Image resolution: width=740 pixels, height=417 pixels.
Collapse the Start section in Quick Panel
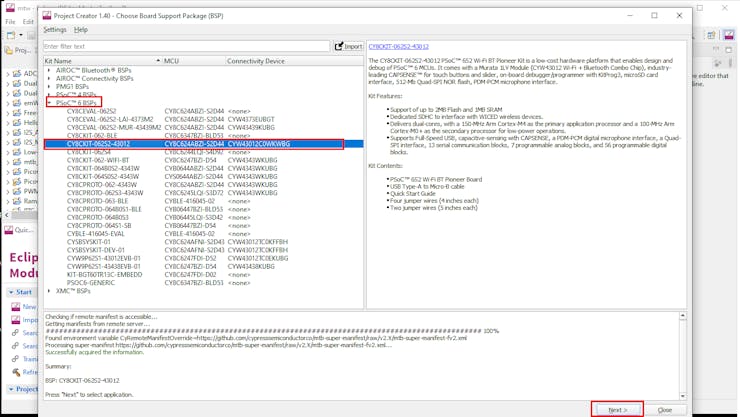tap(11, 292)
